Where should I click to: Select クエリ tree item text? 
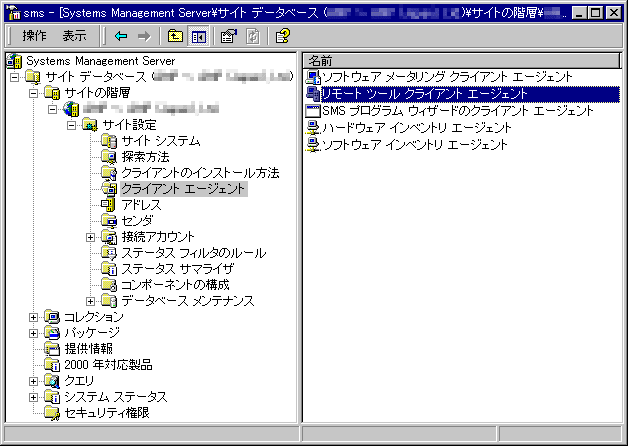click(x=79, y=381)
